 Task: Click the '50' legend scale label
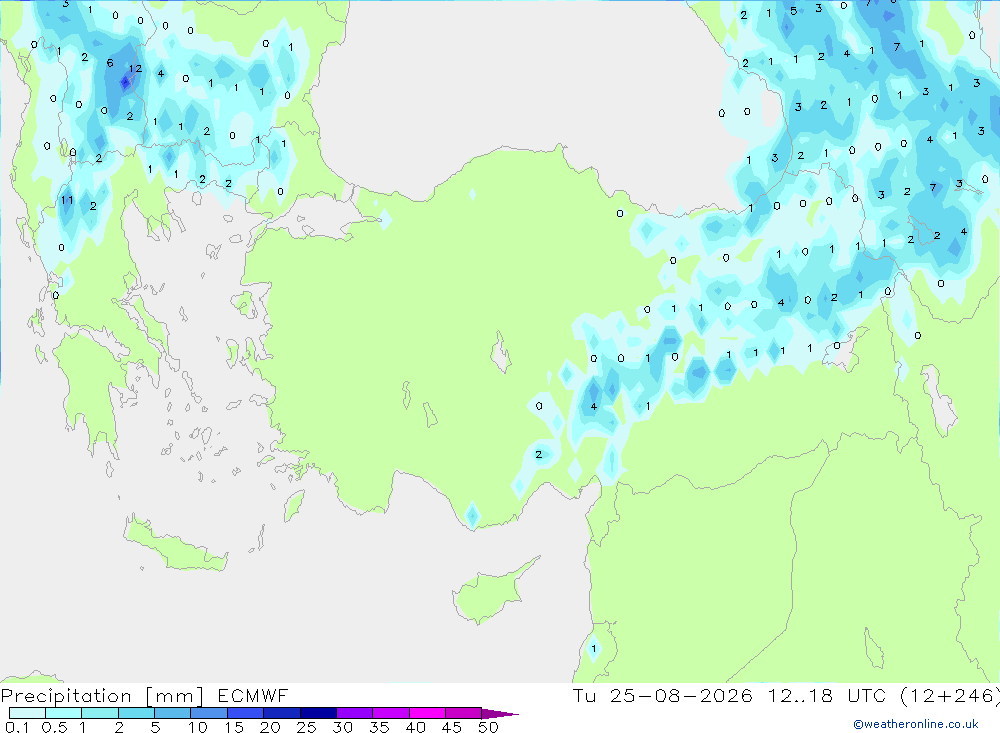[488, 727]
